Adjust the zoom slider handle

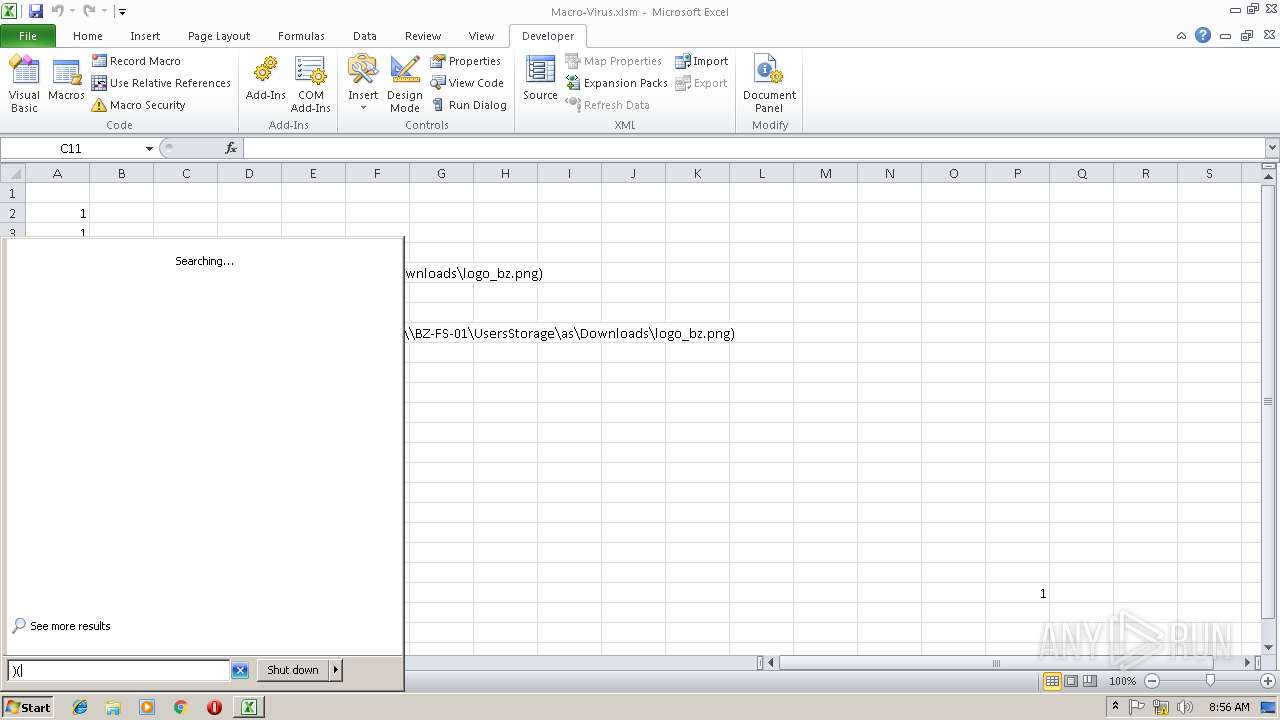pos(1210,681)
